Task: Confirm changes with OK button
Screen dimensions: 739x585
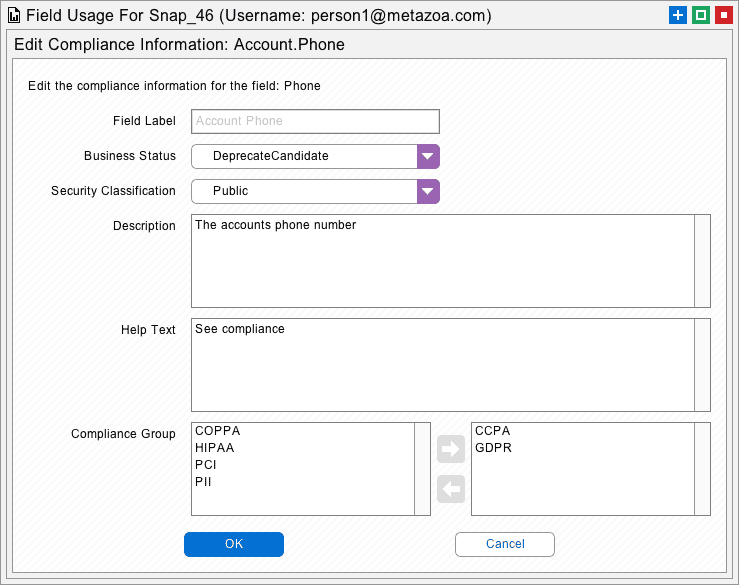Action: click(x=234, y=544)
